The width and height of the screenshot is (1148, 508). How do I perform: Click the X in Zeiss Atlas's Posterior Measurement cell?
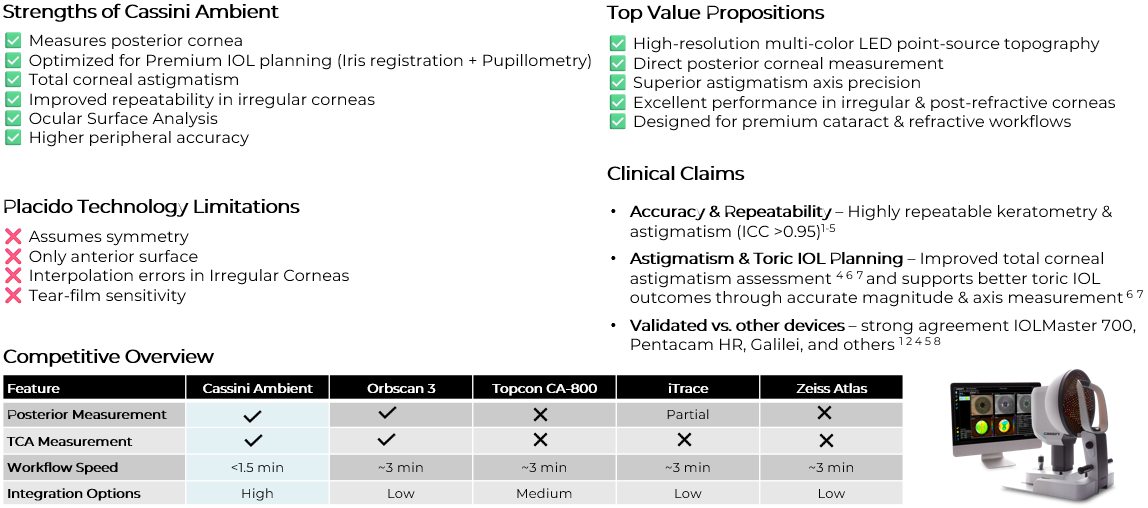tap(825, 414)
